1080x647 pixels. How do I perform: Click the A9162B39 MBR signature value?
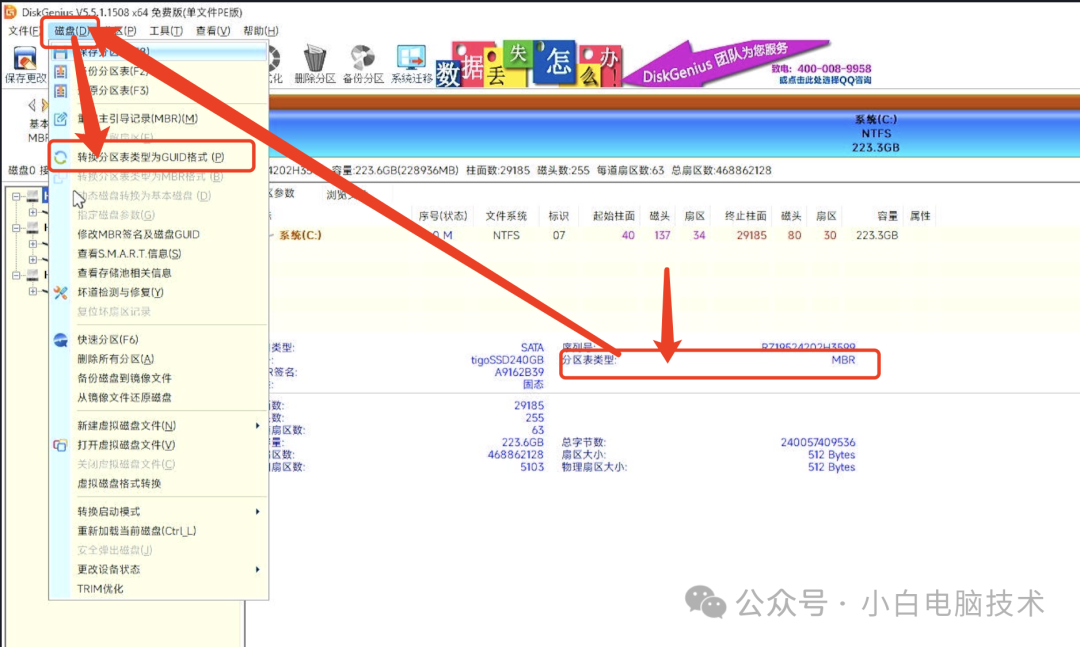519,372
